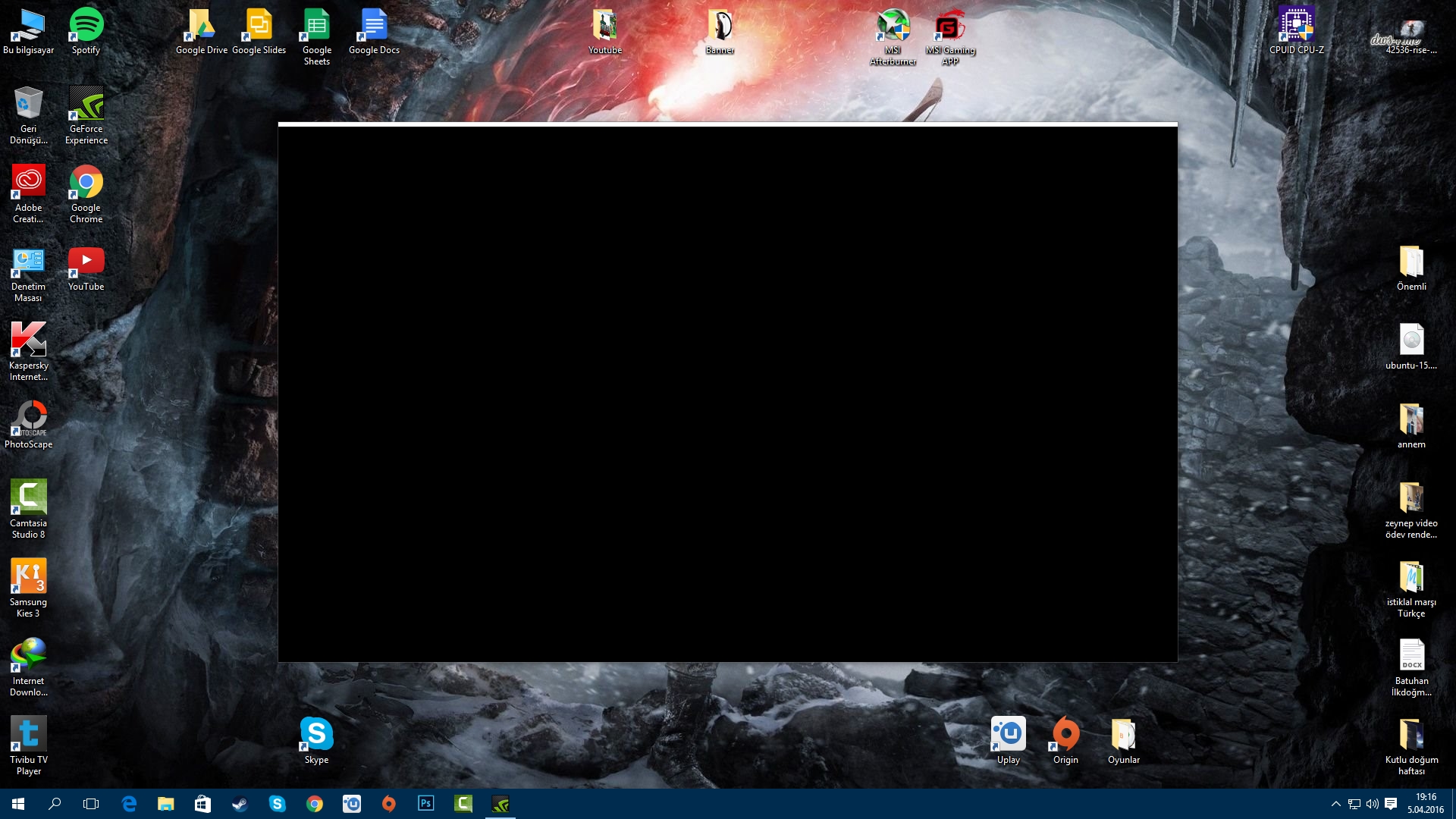Open the Google Docs desktop shortcut

[375, 31]
